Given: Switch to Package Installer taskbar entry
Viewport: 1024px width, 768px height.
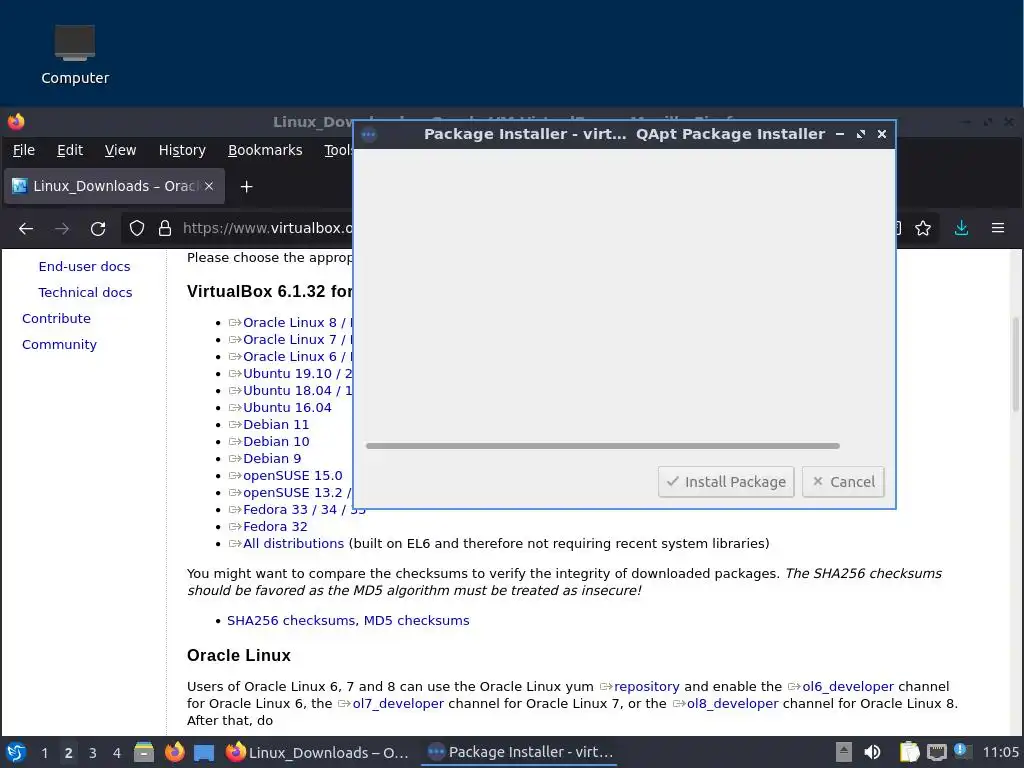Looking at the screenshot, I should (519, 752).
